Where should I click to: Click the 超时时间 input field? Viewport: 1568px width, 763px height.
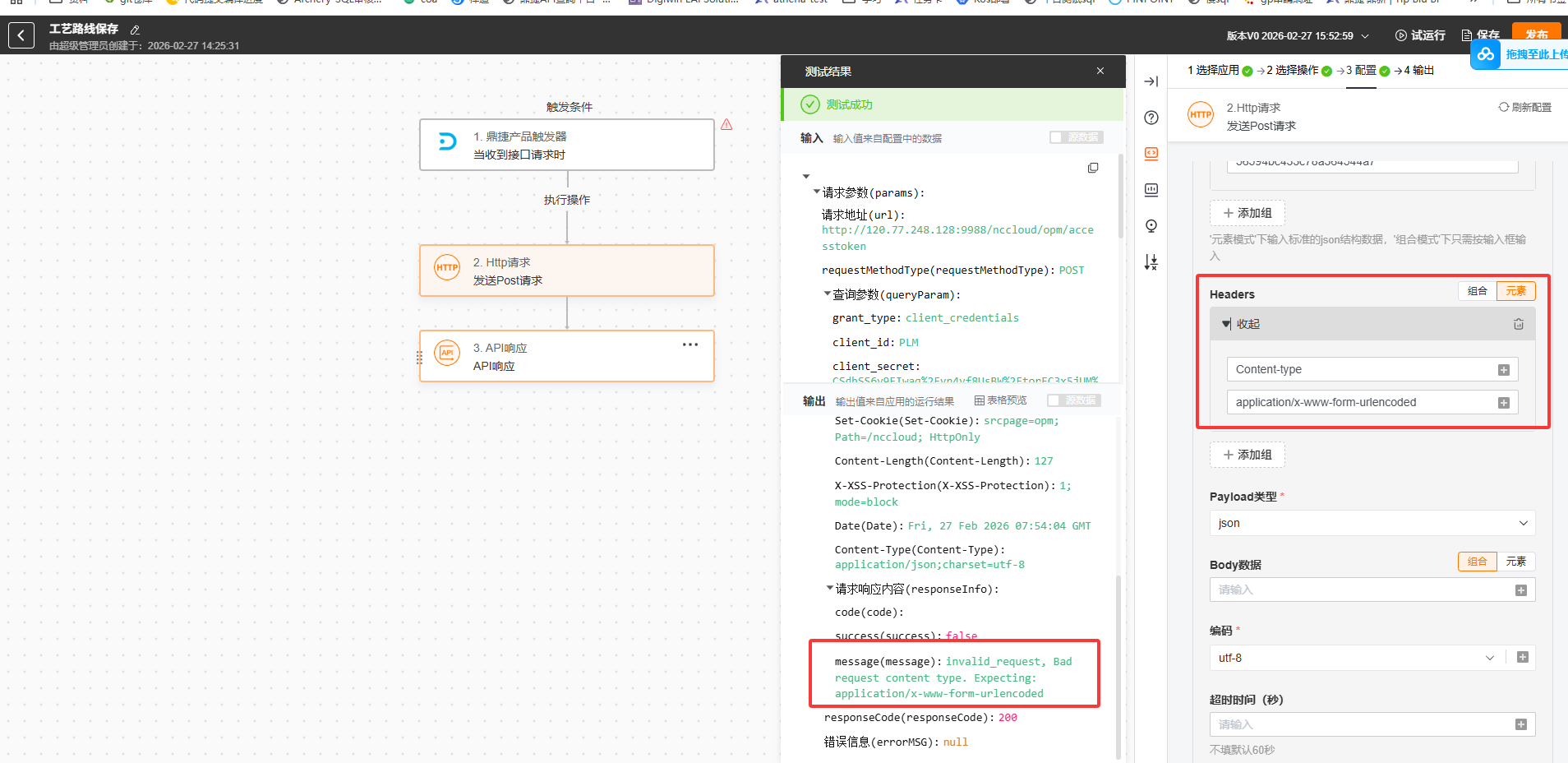click(1360, 724)
